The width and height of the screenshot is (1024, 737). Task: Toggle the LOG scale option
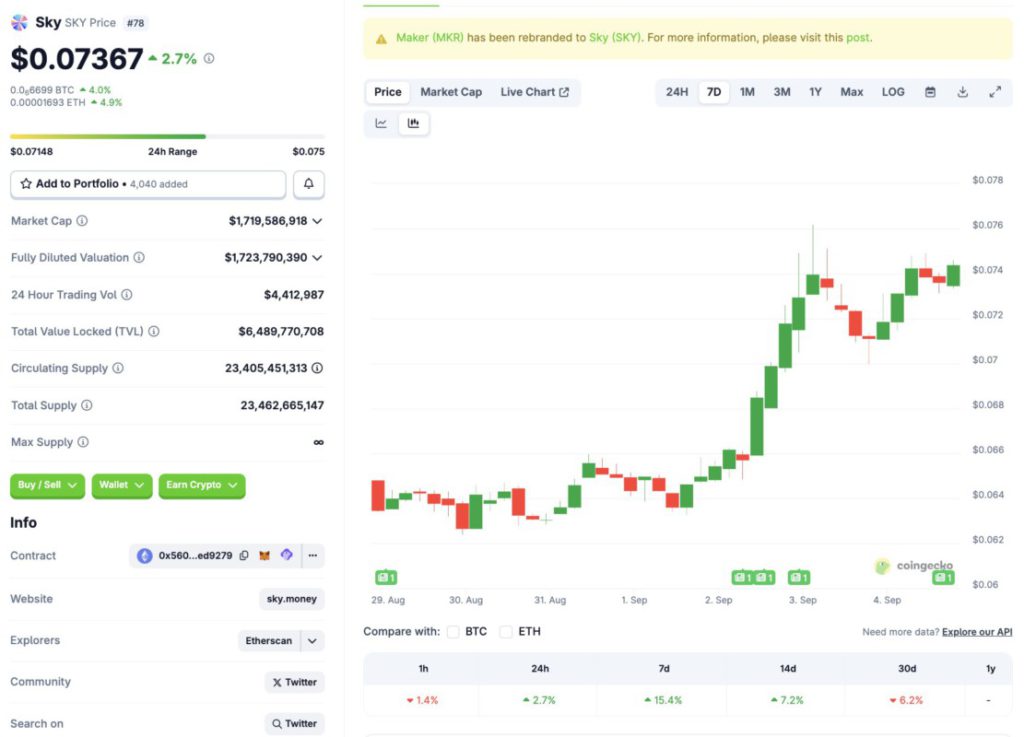(x=893, y=92)
